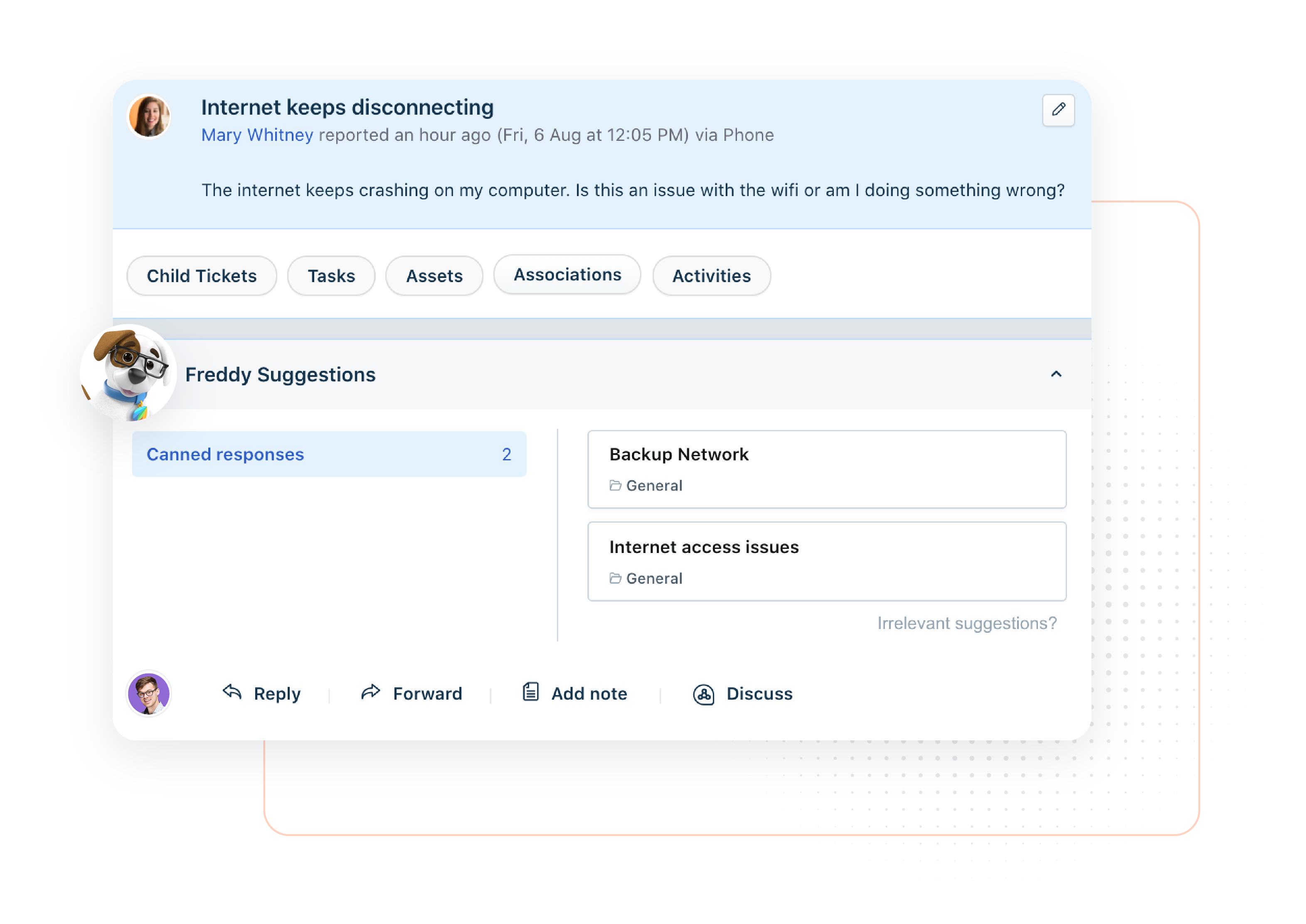The height and width of the screenshot is (924, 1306).
Task: View the Activities tab
Action: (x=711, y=276)
